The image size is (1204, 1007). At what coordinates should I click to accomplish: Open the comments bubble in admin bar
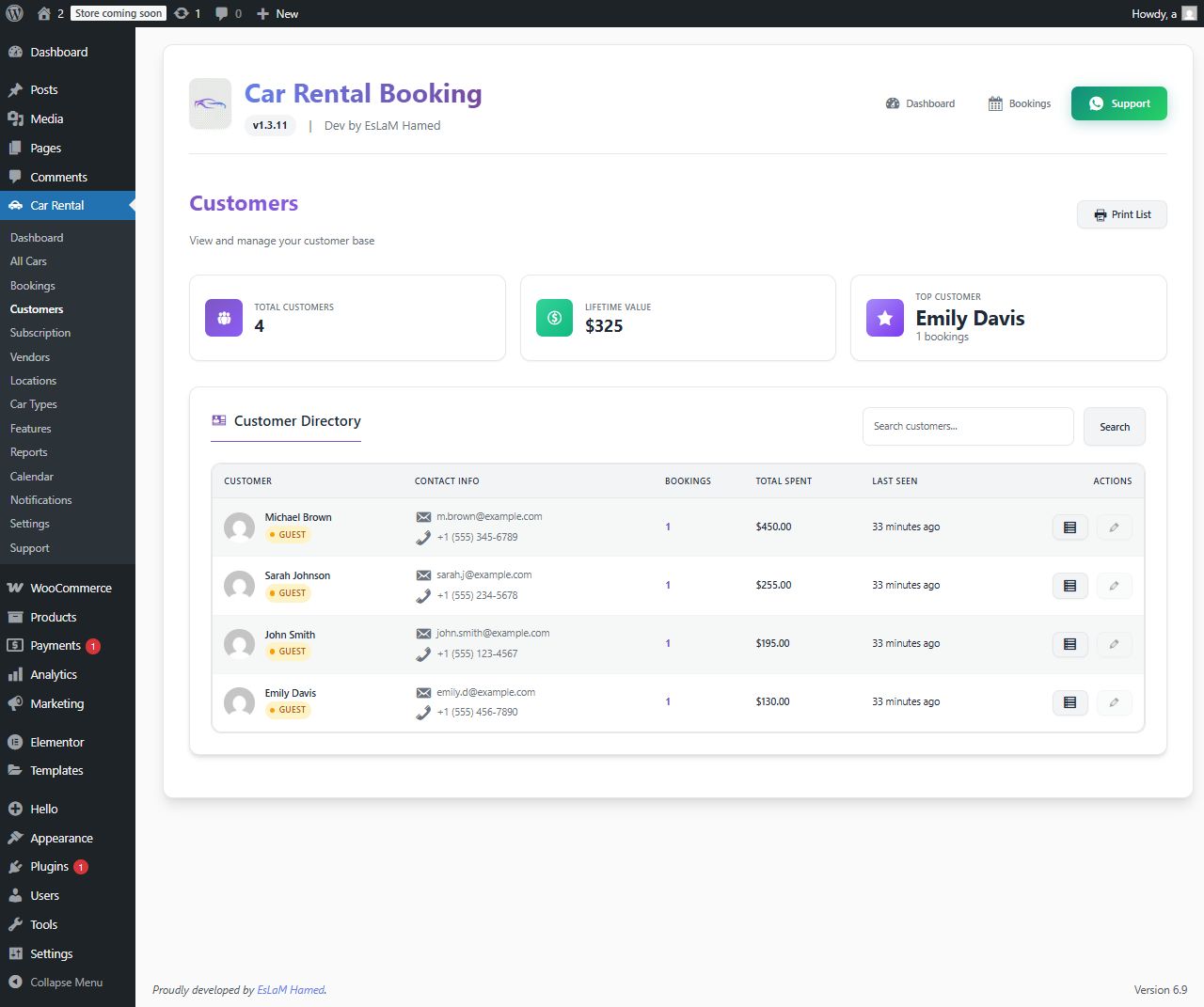228,13
